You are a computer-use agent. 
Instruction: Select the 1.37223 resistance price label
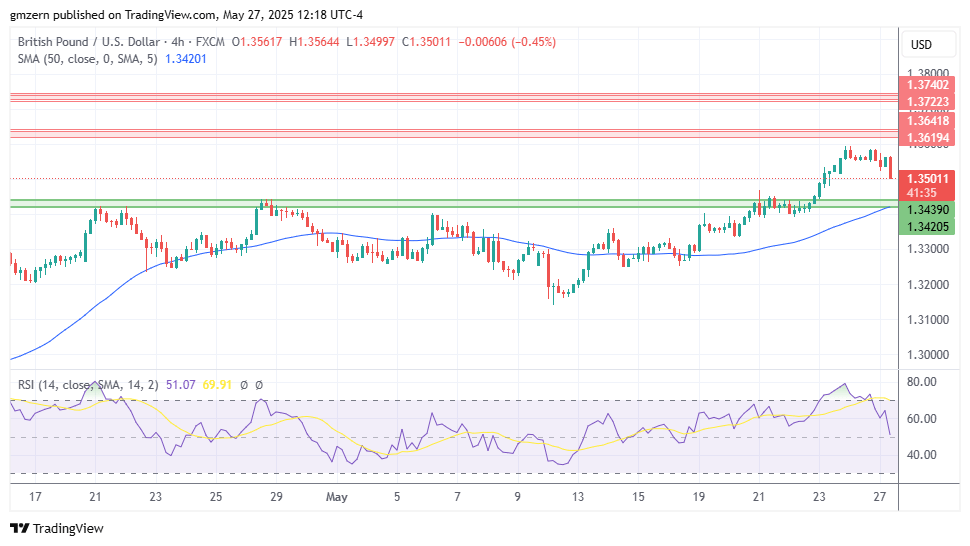click(928, 102)
